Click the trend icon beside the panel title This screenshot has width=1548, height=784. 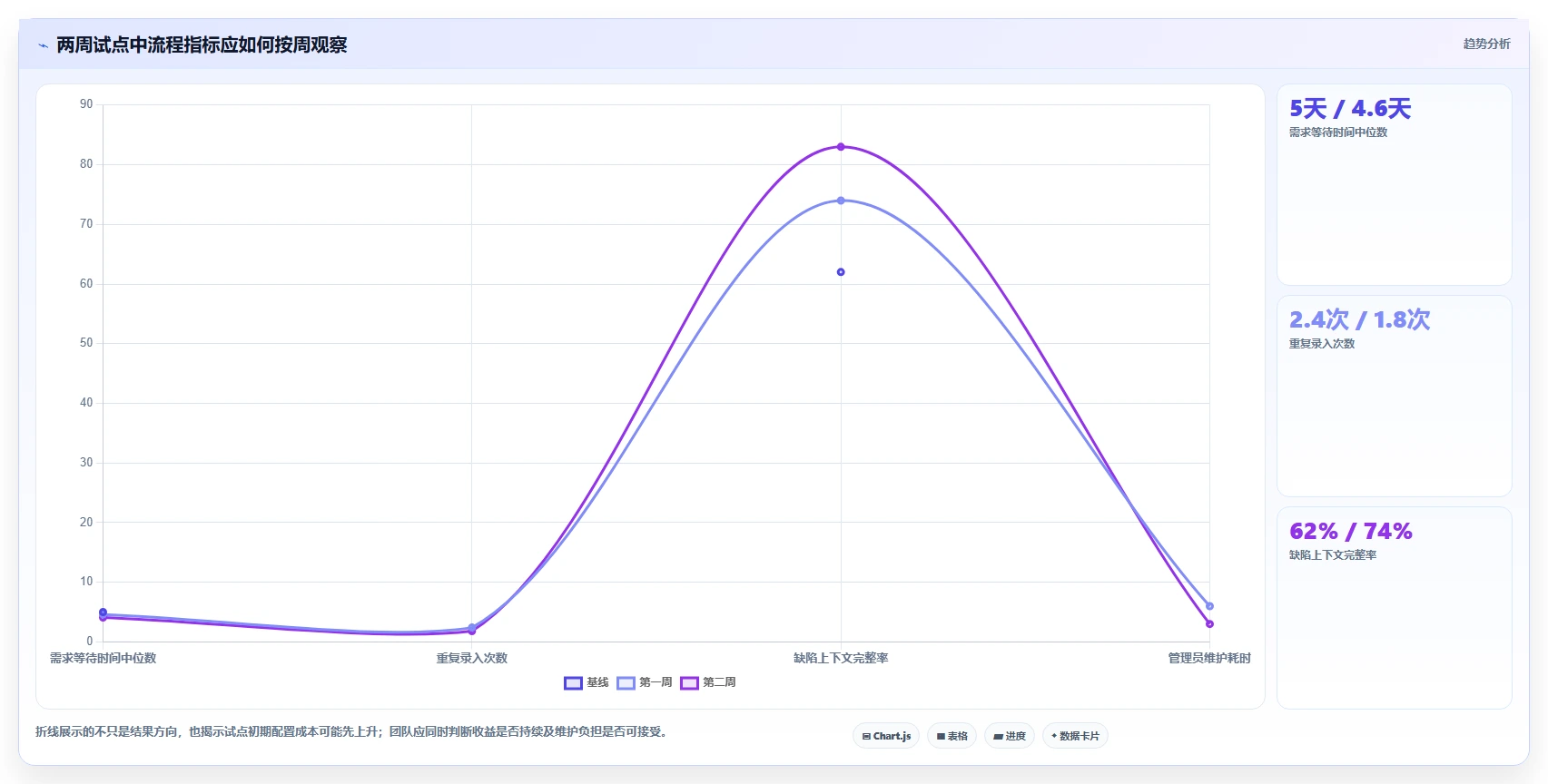pos(43,45)
